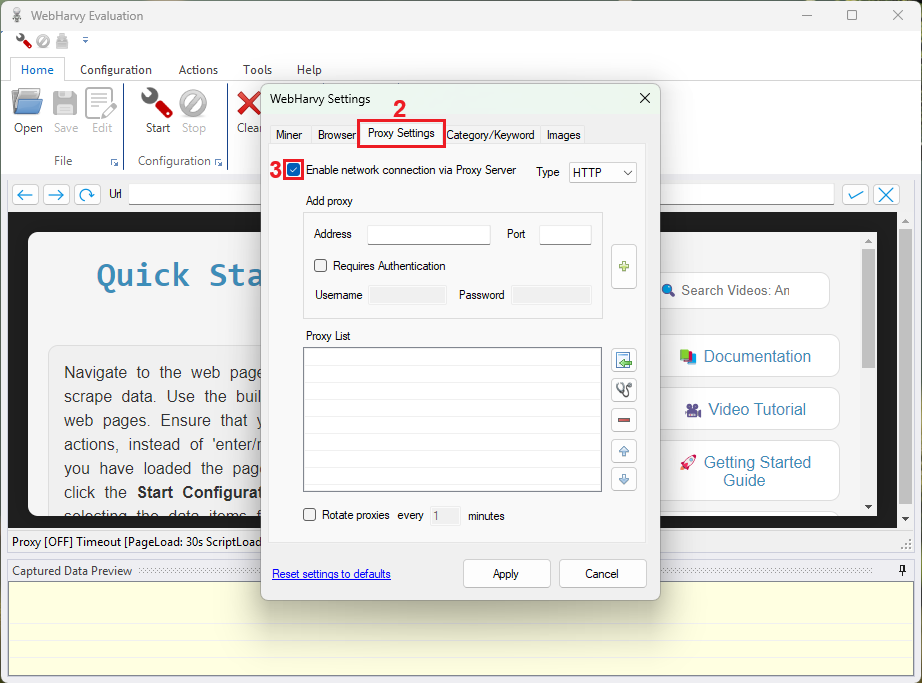Click the Apply button
This screenshot has width=922, height=683.
pyautogui.click(x=506, y=574)
